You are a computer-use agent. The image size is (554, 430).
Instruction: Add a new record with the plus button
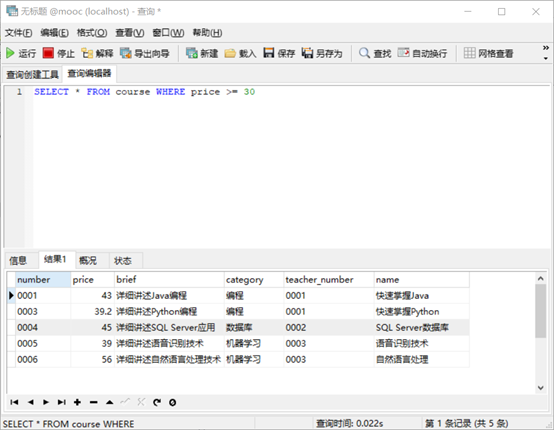[77, 402]
